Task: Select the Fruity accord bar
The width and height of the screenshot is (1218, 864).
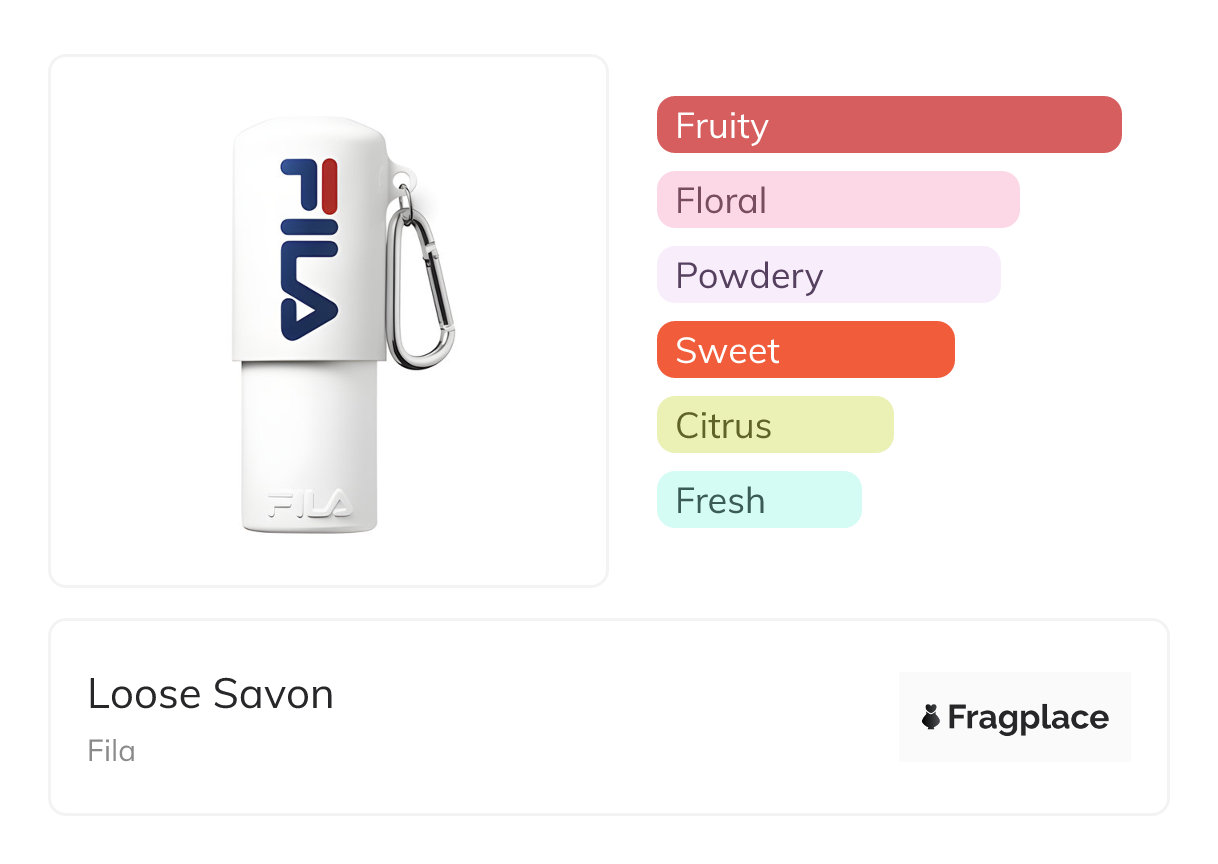Action: (x=888, y=125)
